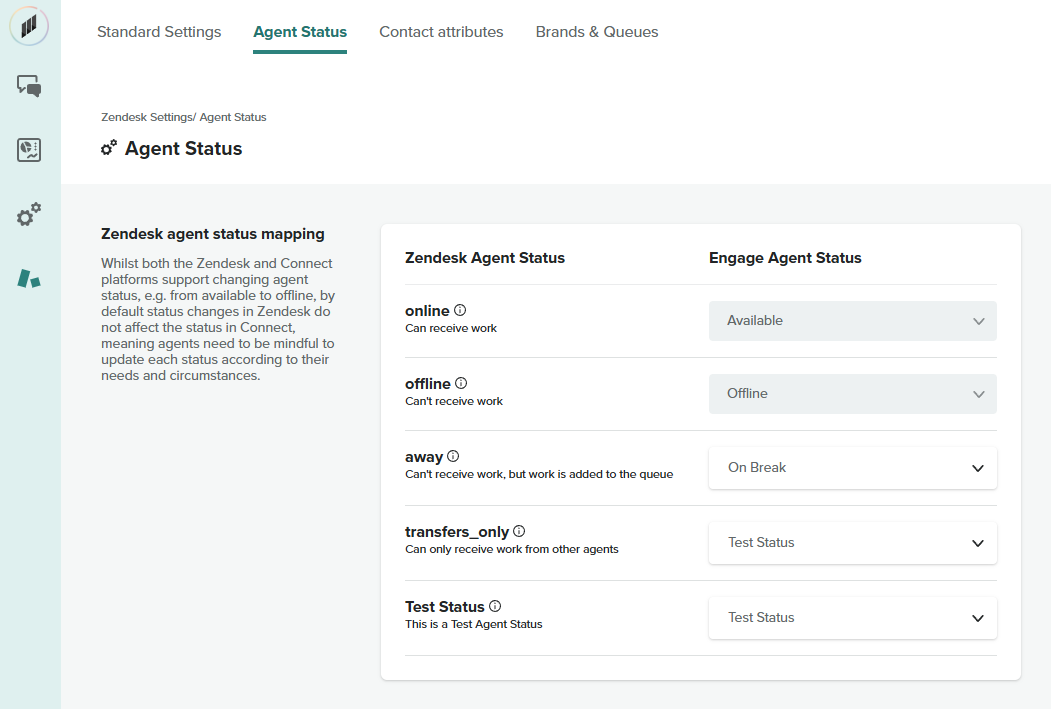This screenshot has width=1051, height=709.
Task: Click the info icon beside transfers_only
Action: 519,531
